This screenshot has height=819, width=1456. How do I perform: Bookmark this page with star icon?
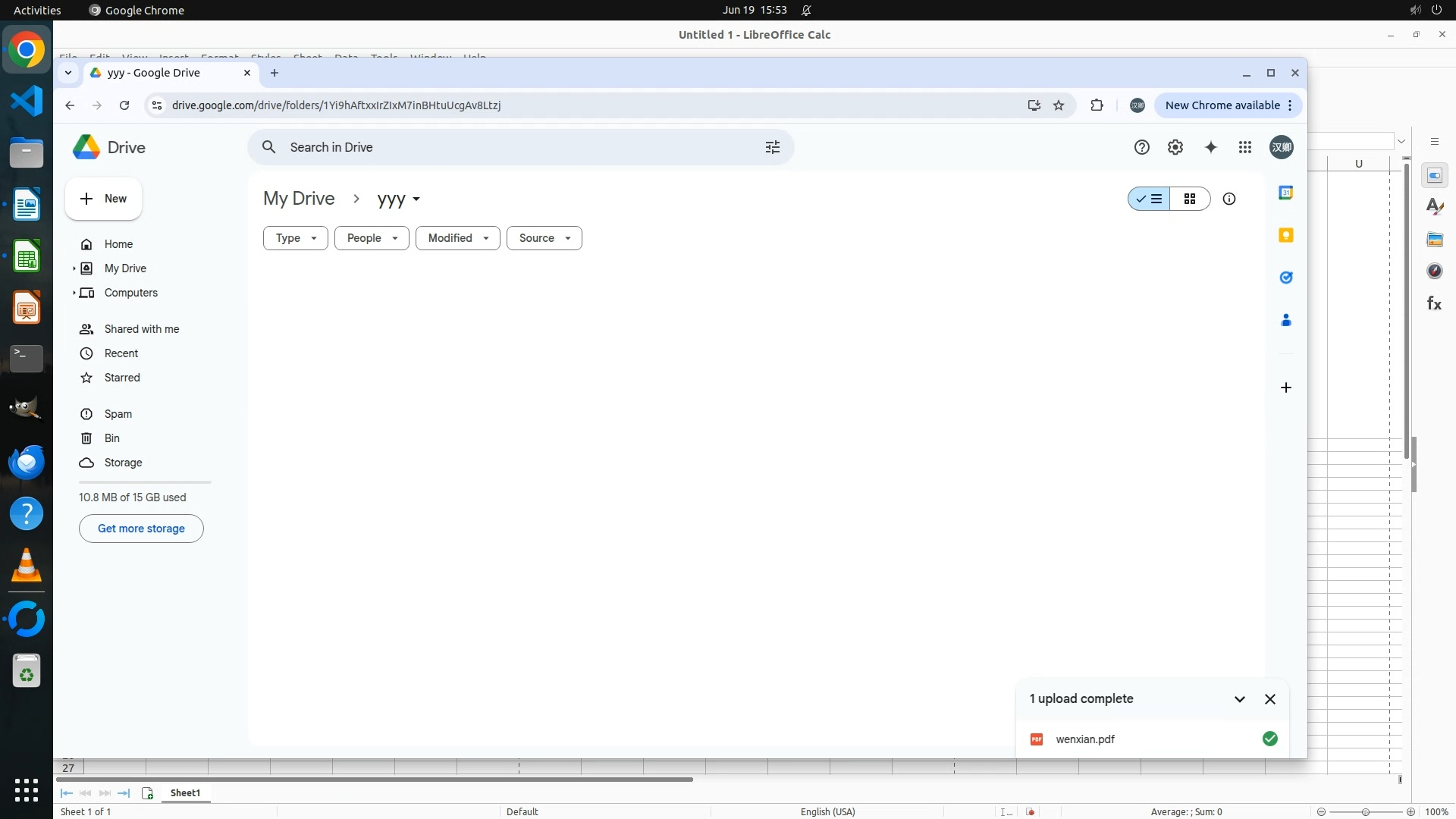(1059, 105)
